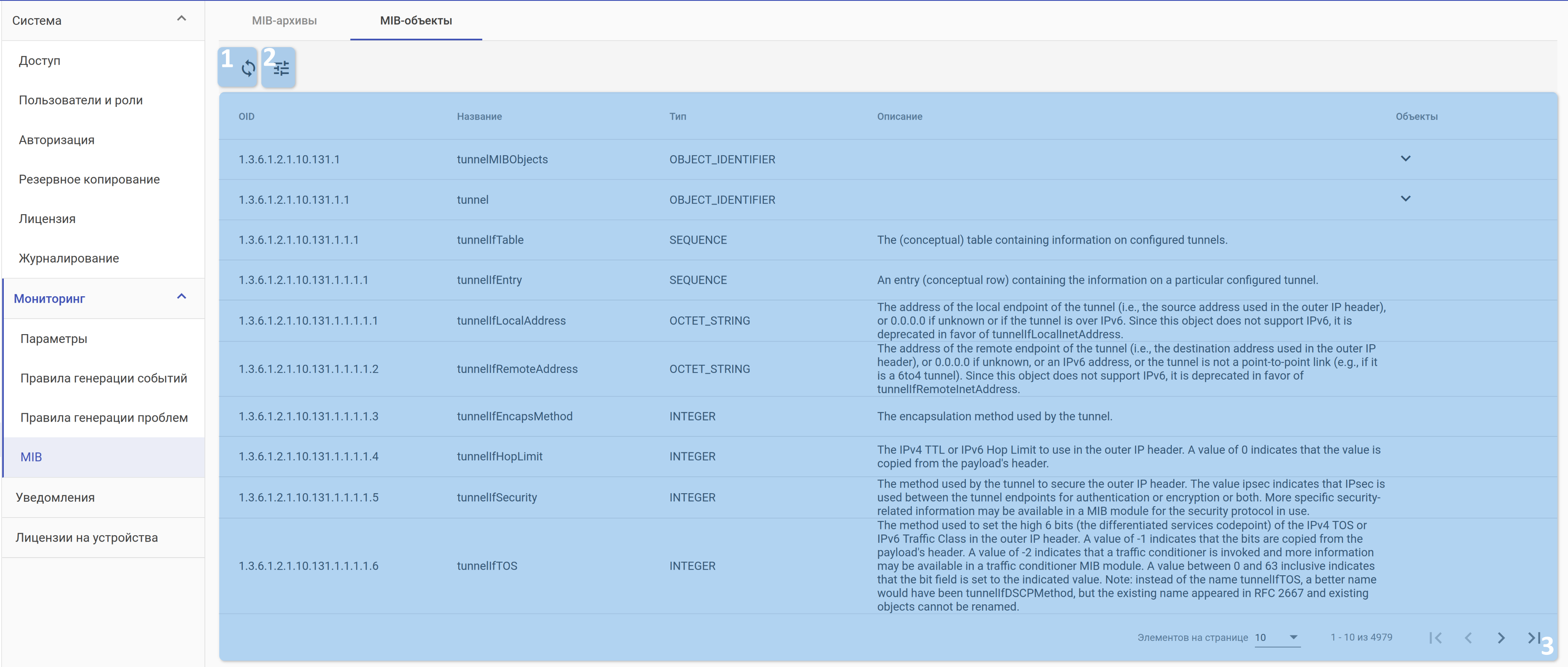Expand objects of tunnelMIBObjects row
Image resolution: width=1568 pixels, height=667 pixels.
1405,159
